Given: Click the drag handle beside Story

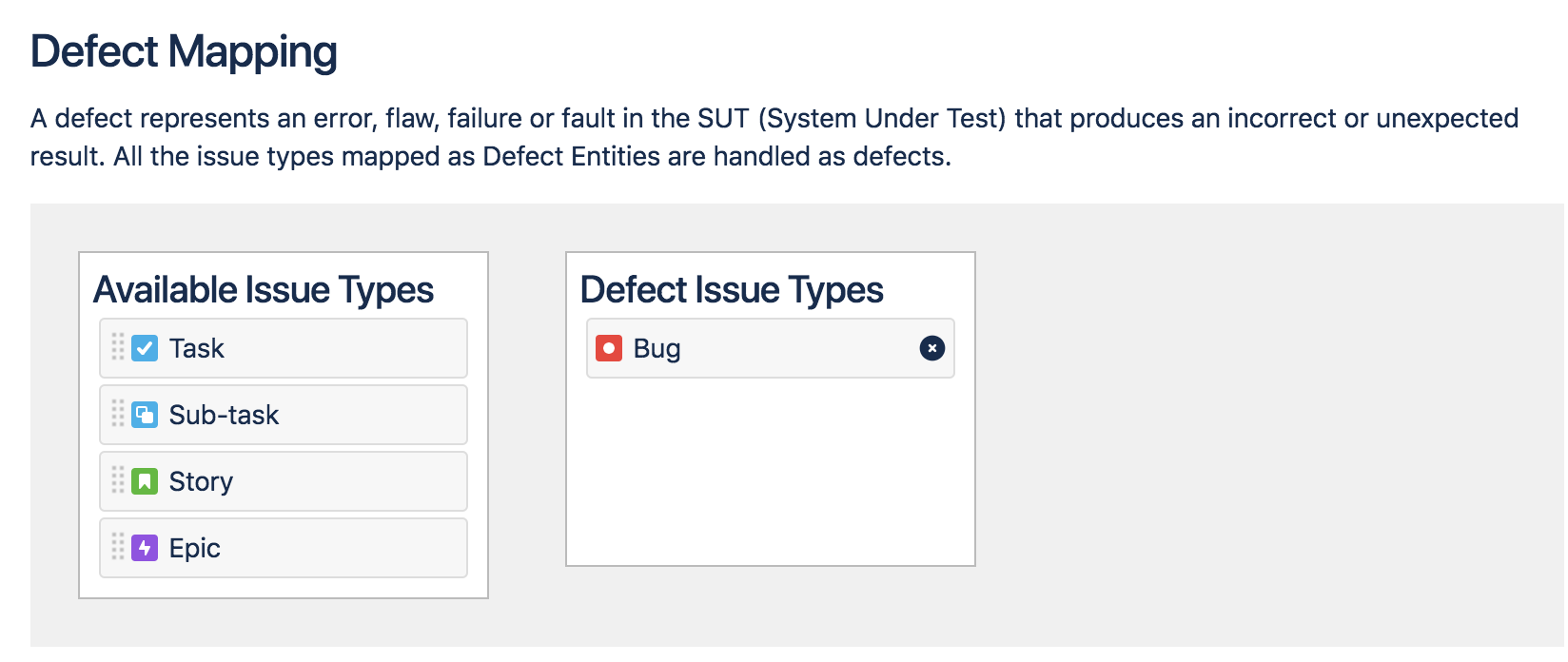Looking at the screenshot, I should 118,480.
